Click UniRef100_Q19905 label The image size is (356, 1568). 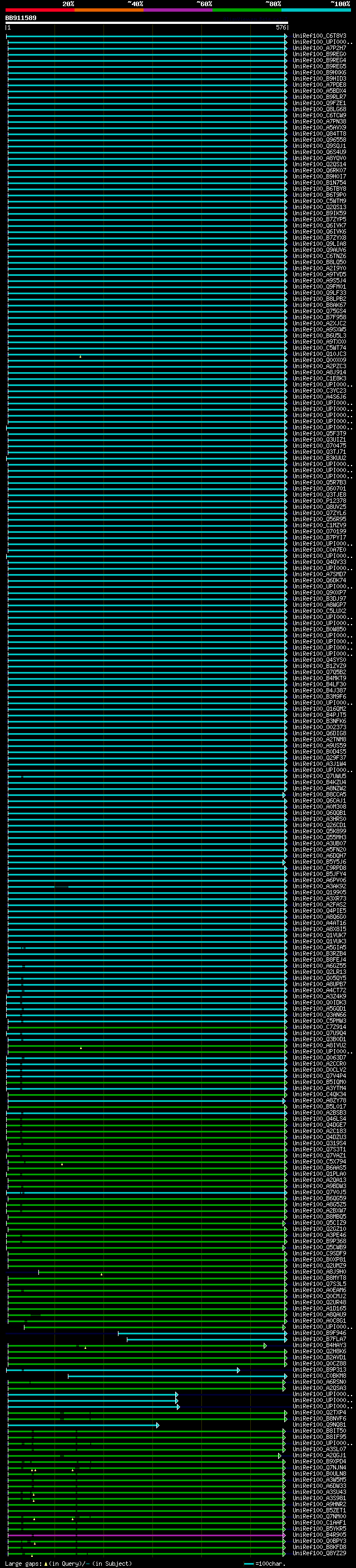(319, 892)
